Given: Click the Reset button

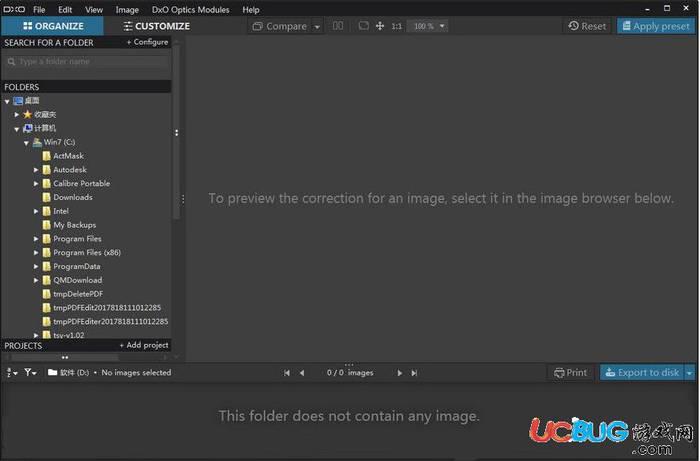Looking at the screenshot, I should pyautogui.click(x=587, y=26).
